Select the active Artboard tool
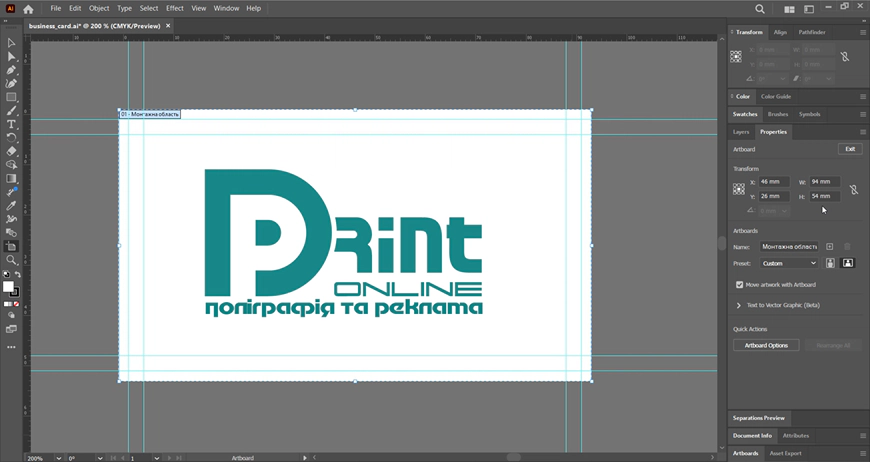 pos(11,246)
